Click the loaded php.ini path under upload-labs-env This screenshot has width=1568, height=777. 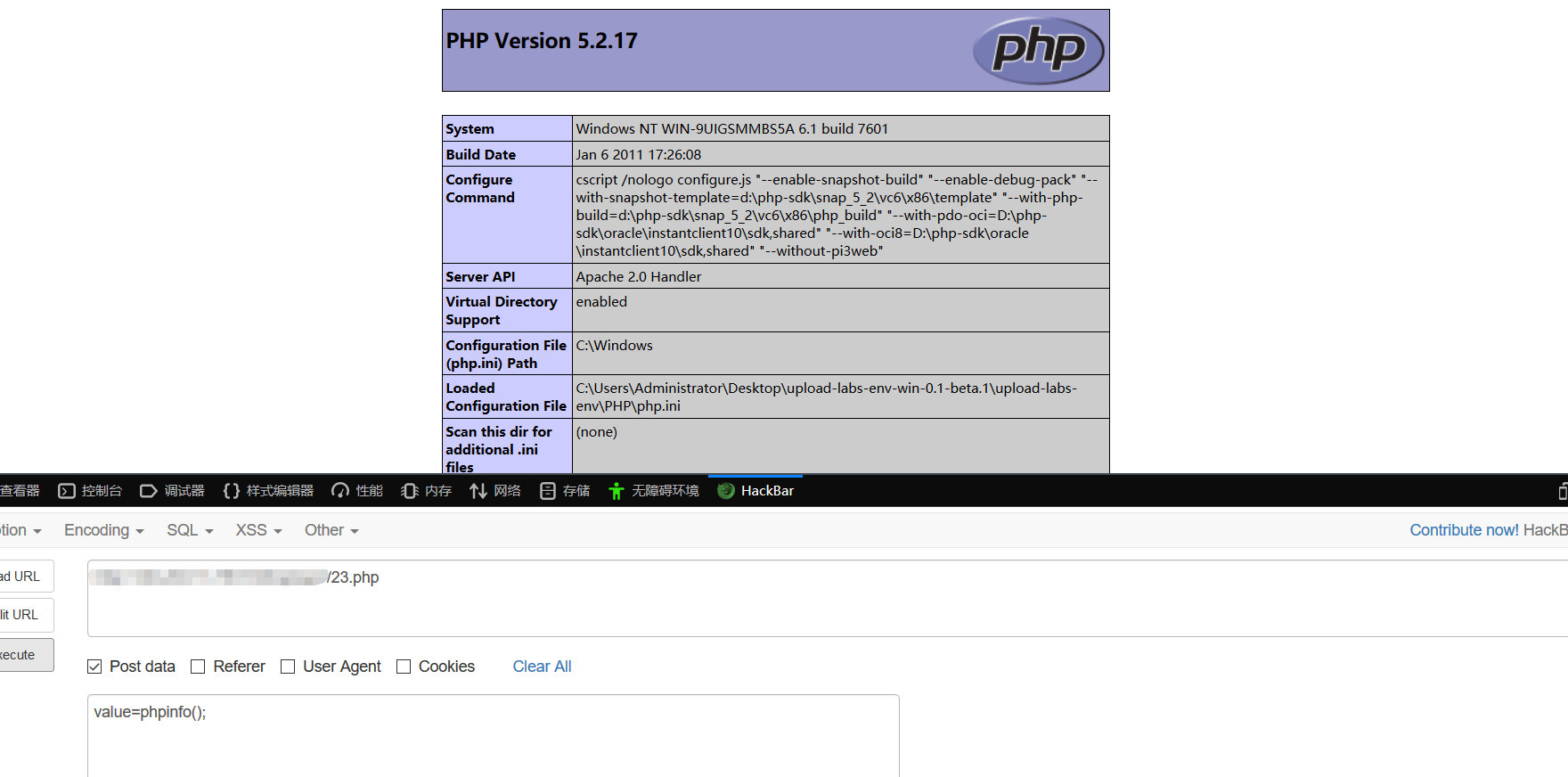point(827,397)
